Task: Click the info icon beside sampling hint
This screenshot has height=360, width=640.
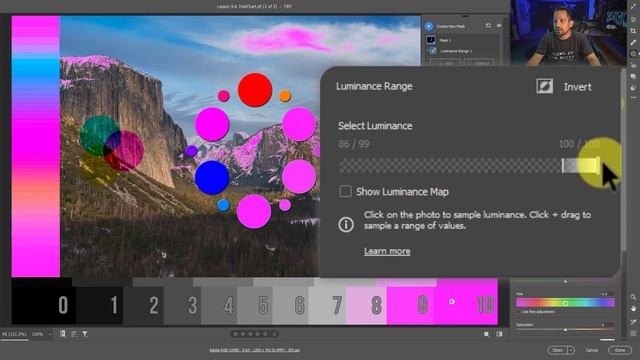Action: point(346,224)
